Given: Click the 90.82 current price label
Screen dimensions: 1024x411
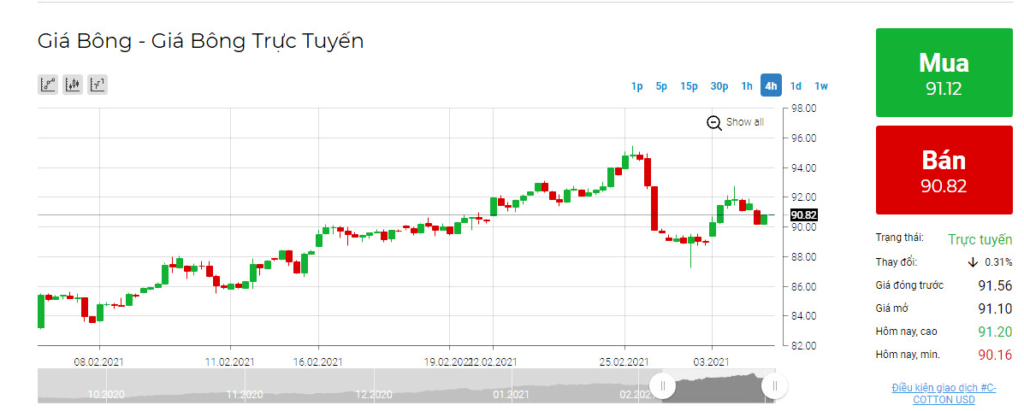Looking at the screenshot, I should pos(804,215).
